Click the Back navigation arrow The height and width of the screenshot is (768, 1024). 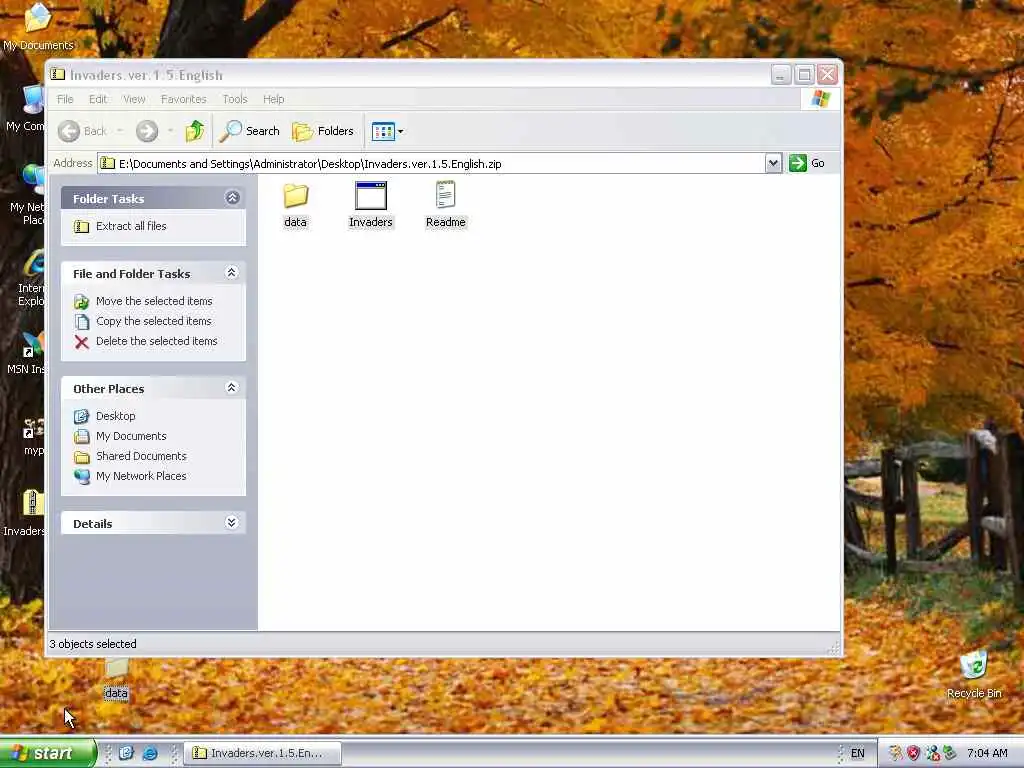69,131
